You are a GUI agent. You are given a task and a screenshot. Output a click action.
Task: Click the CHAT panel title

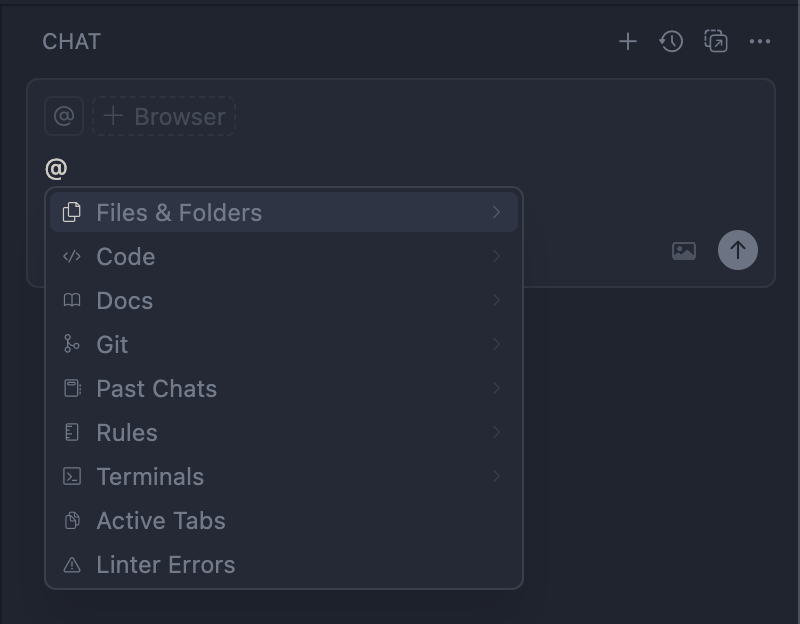coord(71,41)
